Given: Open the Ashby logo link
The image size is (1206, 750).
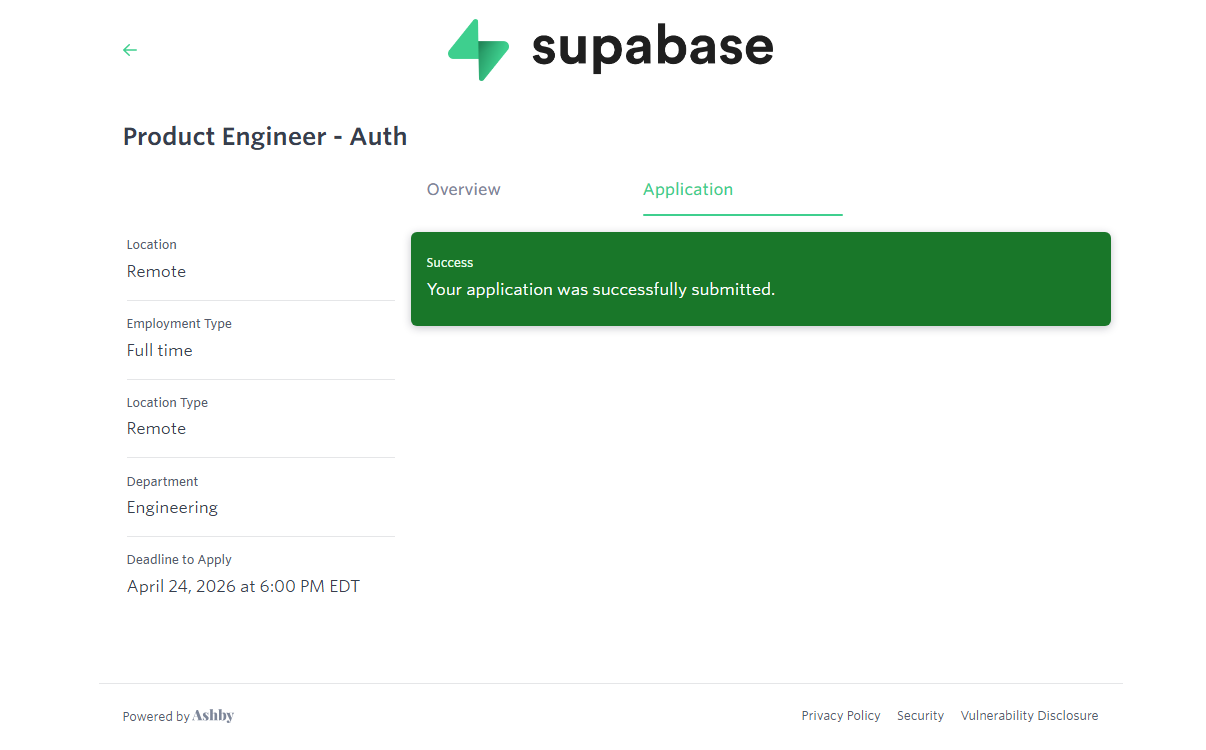Looking at the screenshot, I should (213, 716).
